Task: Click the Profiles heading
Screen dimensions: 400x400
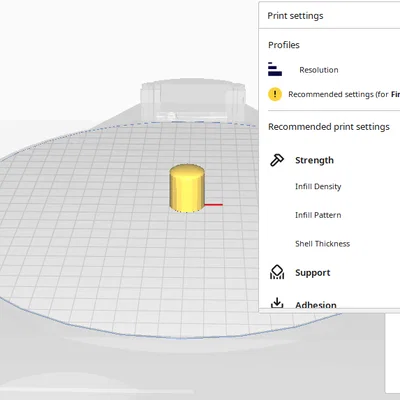Action: pyautogui.click(x=284, y=45)
